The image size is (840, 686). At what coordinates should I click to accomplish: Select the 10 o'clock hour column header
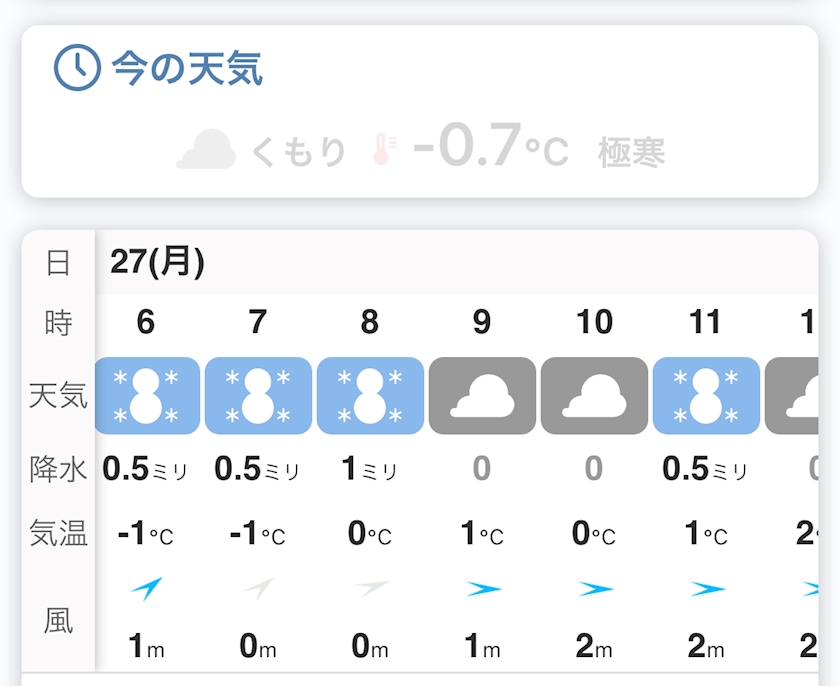pyautogui.click(x=594, y=322)
